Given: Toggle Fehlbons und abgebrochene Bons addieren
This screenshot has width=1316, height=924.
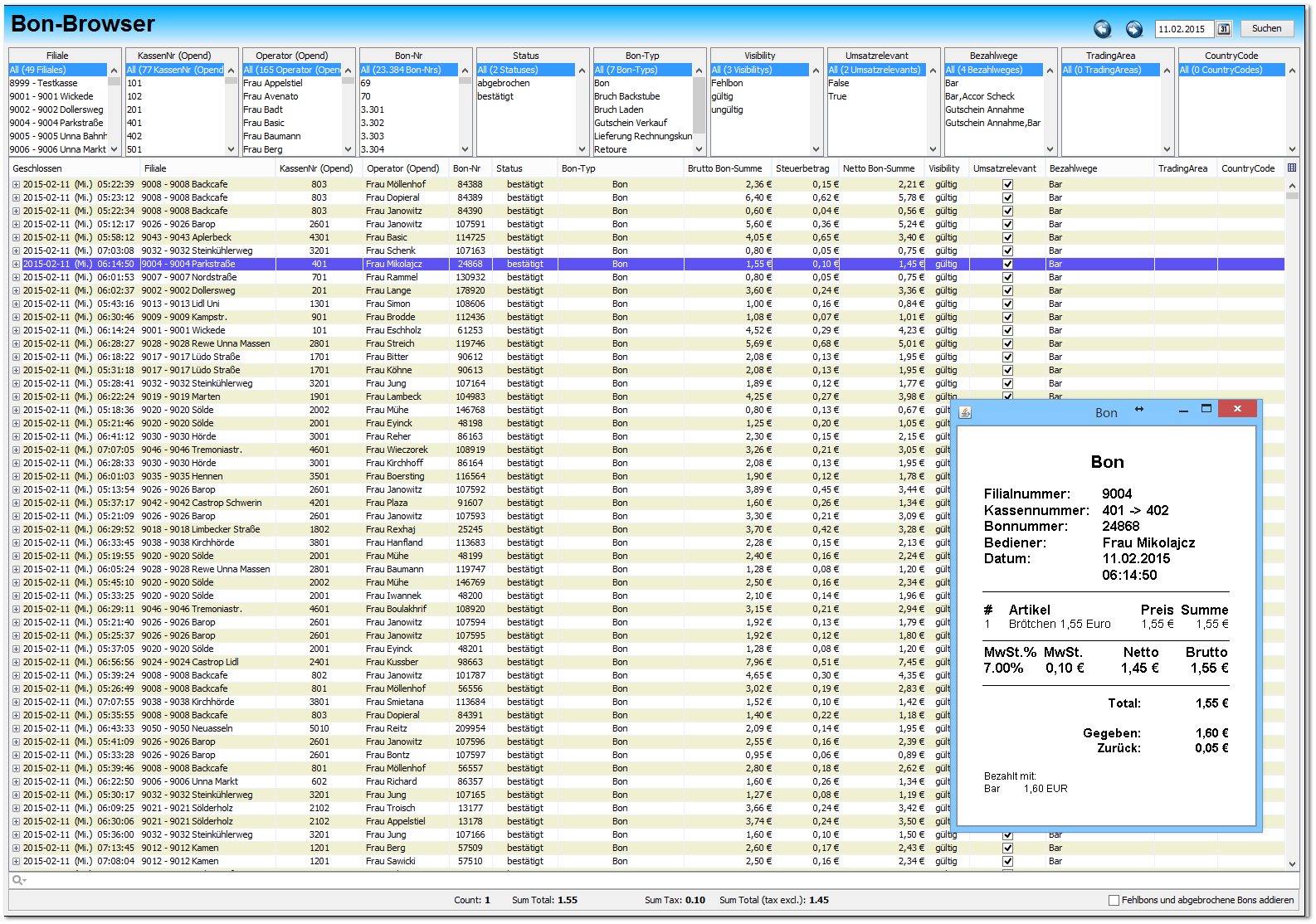Looking at the screenshot, I should click(x=1114, y=900).
